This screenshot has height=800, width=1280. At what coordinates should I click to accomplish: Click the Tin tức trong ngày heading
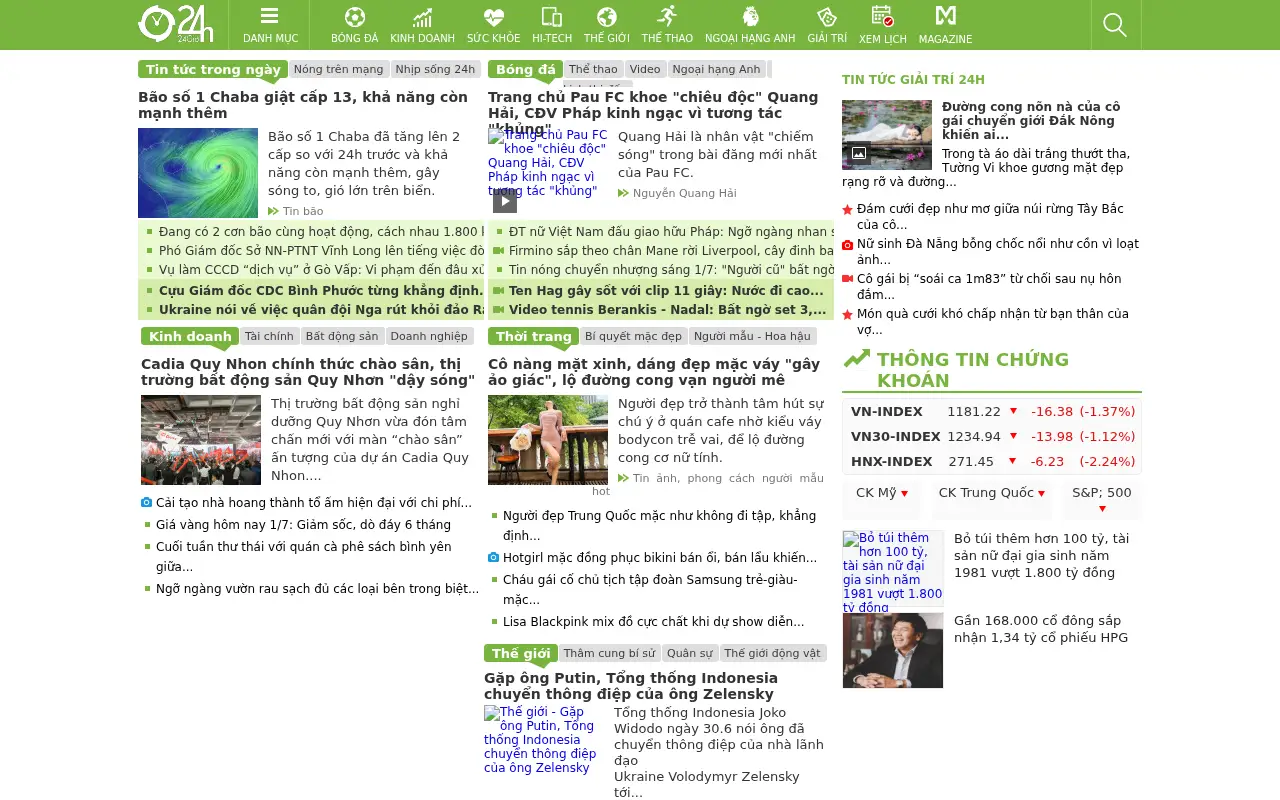tap(213, 69)
